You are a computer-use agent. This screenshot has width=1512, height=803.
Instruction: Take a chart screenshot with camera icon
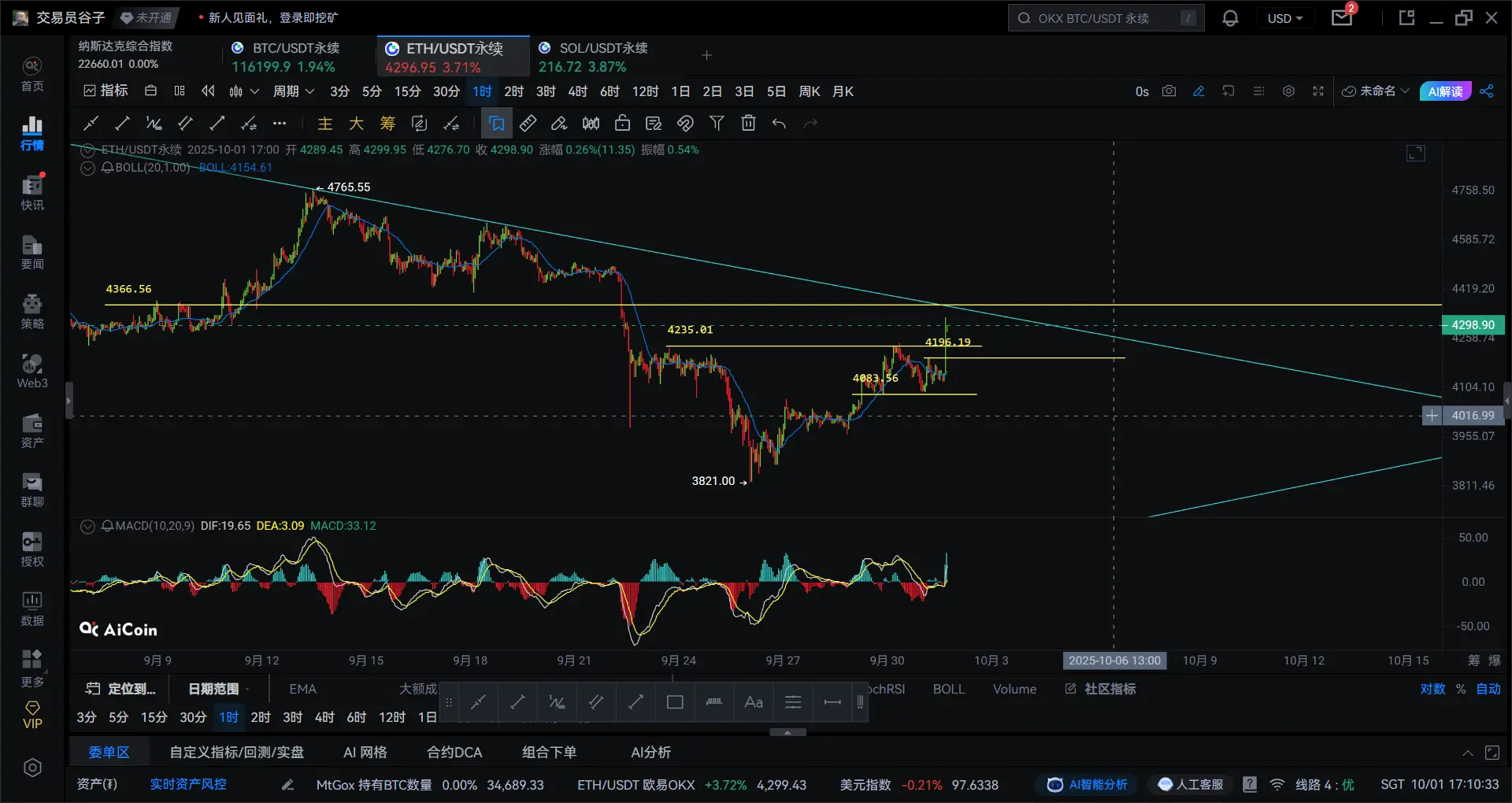pos(1169,91)
